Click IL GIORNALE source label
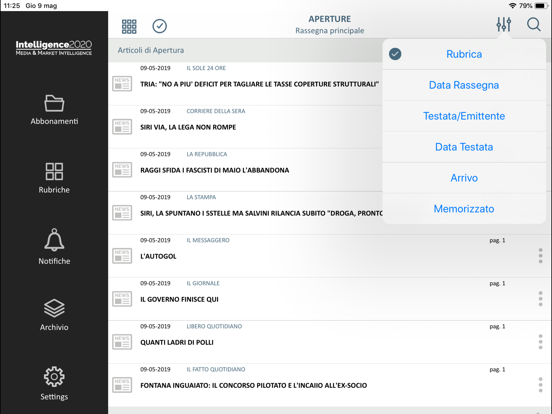The height and width of the screenshot is (414, 552). (x=203, y=283)
